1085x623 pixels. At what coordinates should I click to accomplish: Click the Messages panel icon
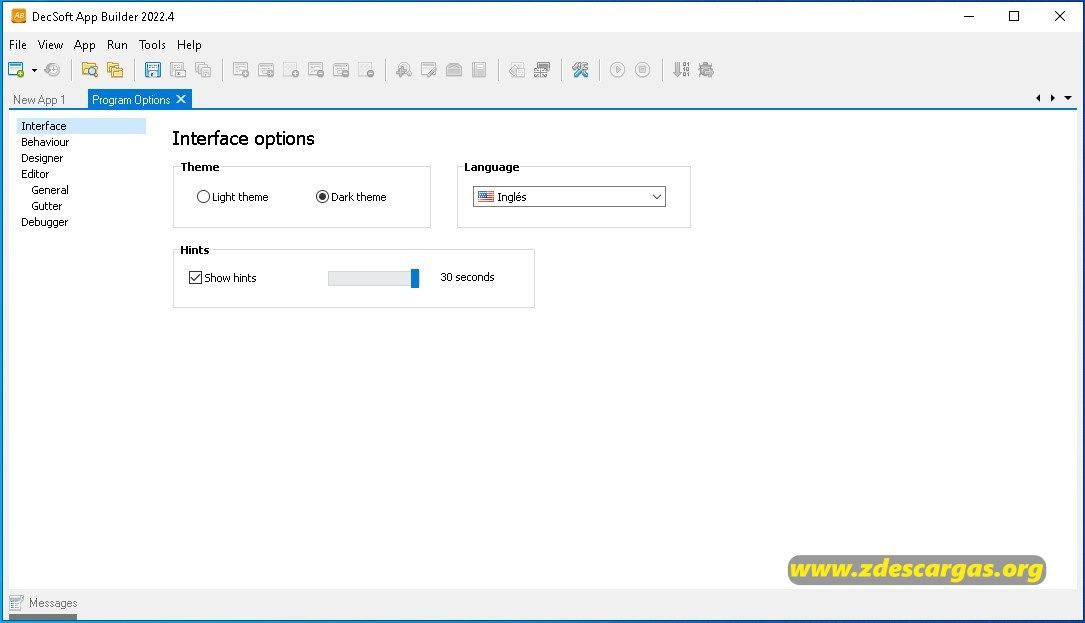[x=16, y=603]
